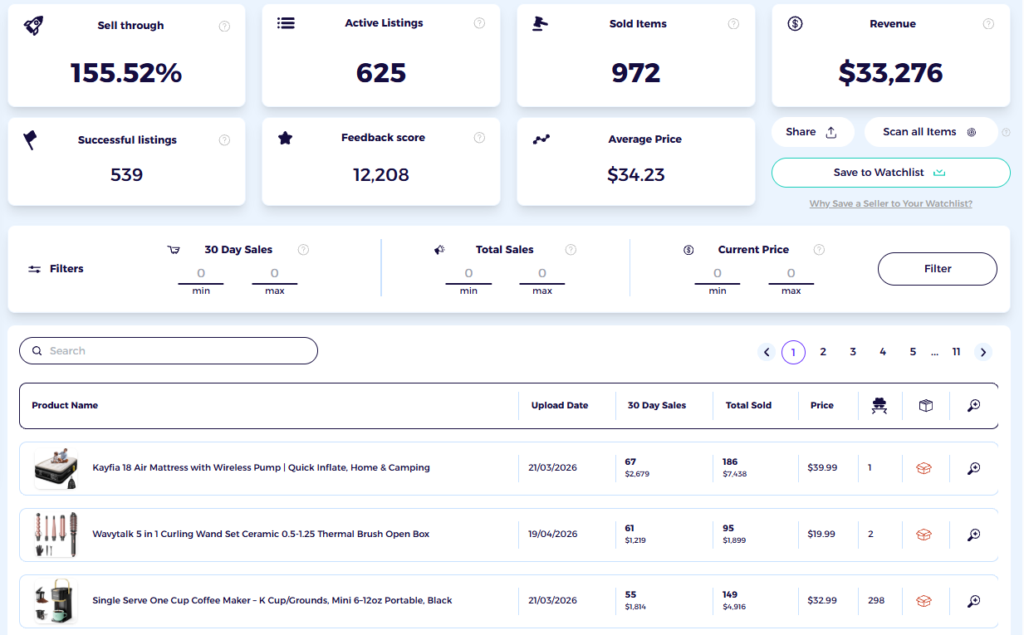Click the dollar icon on Revenue card
The image size is (1024, 635).
click(x=795, y=24)
